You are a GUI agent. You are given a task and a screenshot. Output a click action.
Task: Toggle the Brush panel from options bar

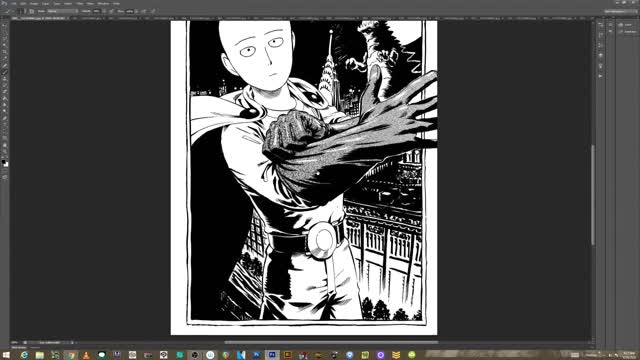tap(31, 11)
